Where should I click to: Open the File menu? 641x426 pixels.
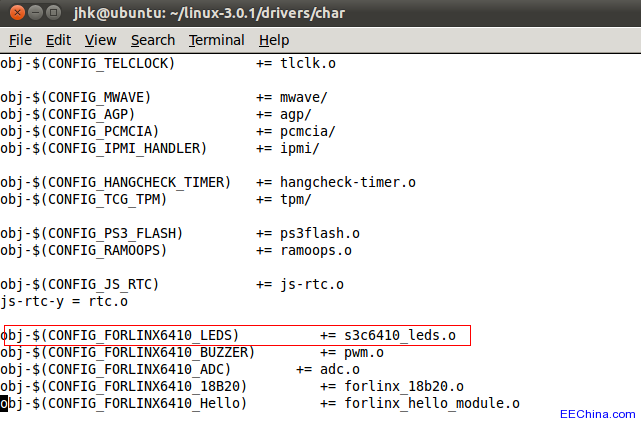(x=20, y=40)
